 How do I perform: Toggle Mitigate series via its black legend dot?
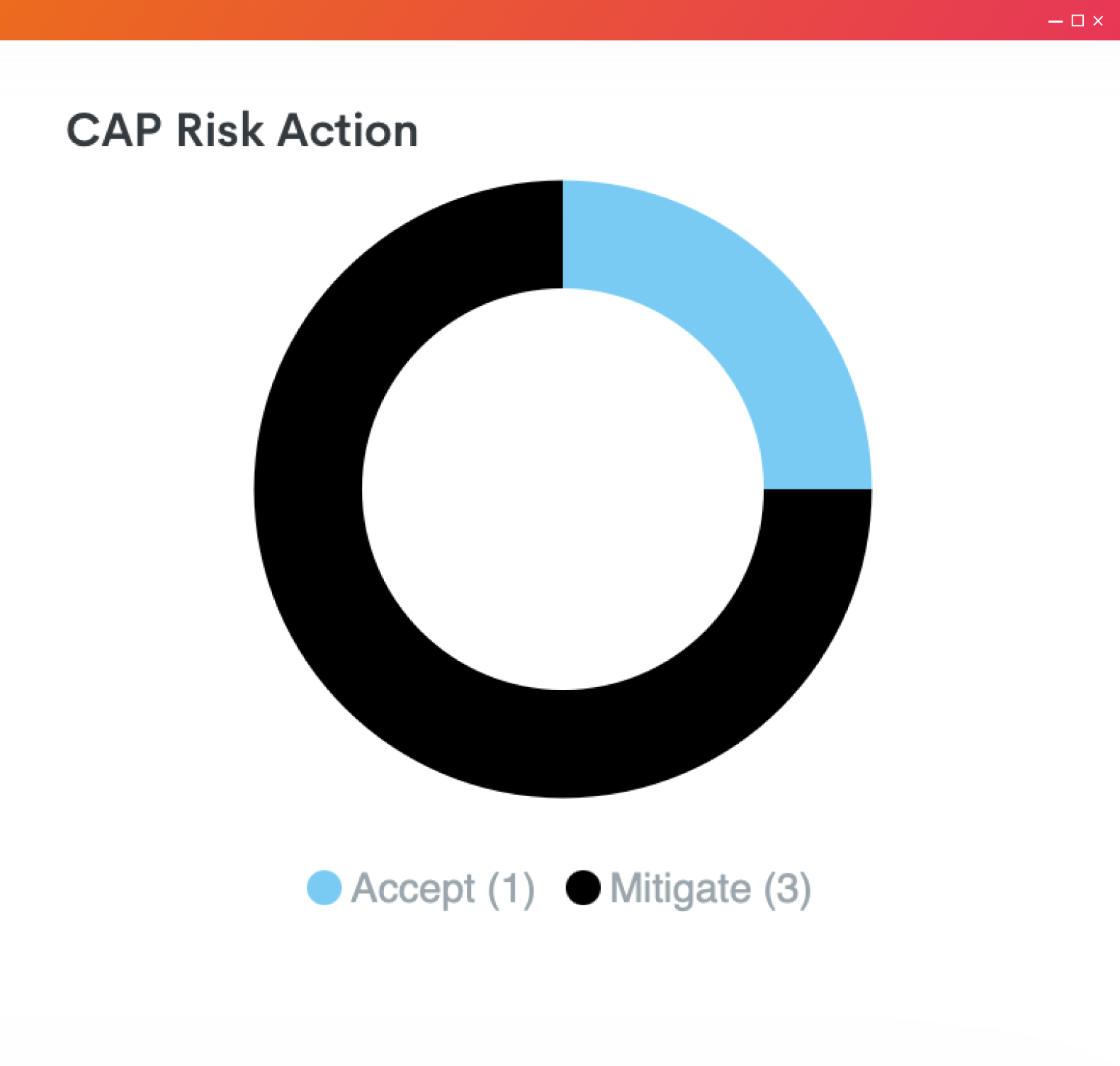pyautogui.click(x=583, y=888)
